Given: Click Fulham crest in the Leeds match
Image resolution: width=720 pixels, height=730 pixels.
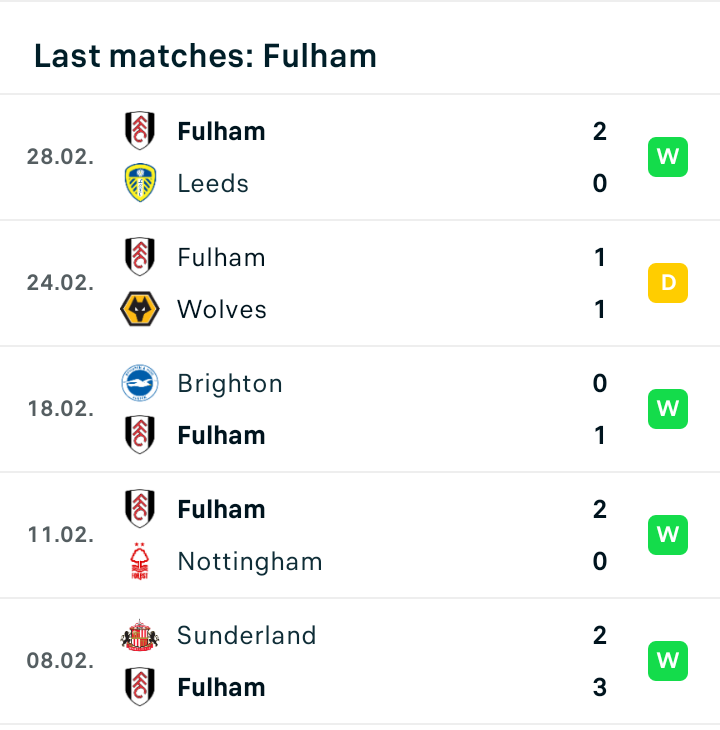Looking at the screenshot, I should coord(140,131).
